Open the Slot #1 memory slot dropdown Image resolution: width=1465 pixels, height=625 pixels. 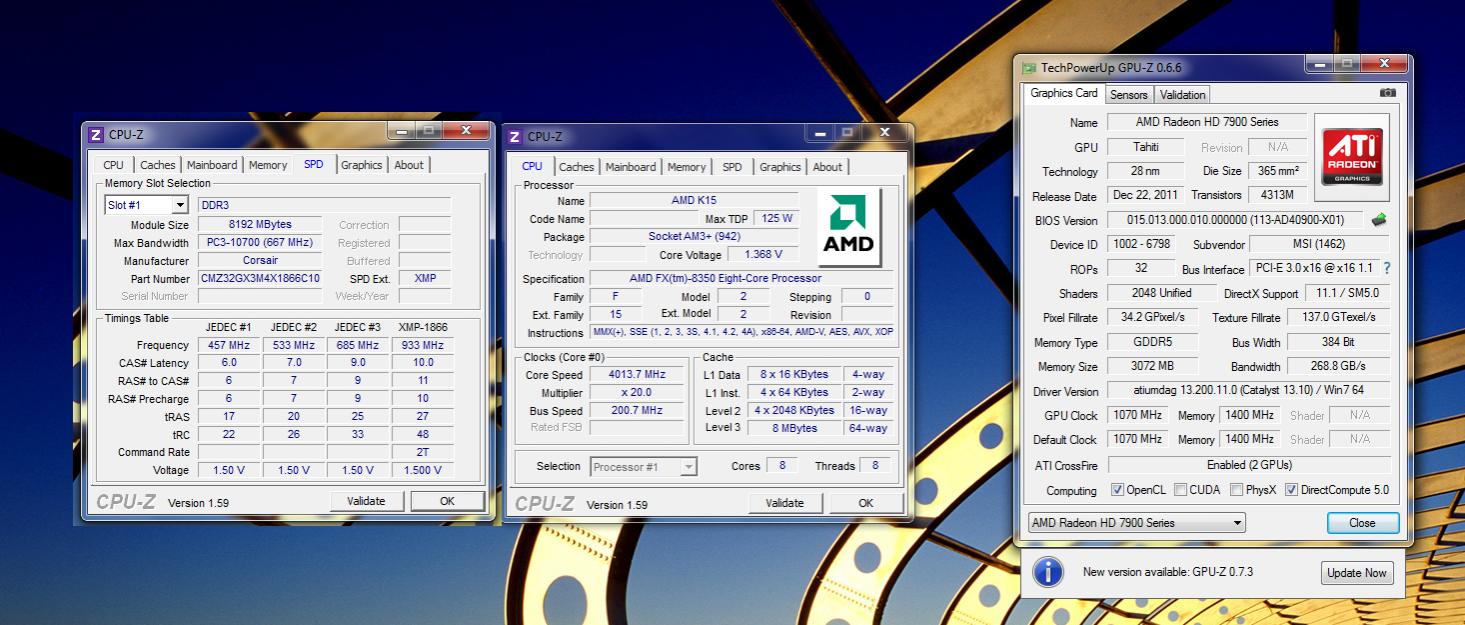[x=146, y=205]
